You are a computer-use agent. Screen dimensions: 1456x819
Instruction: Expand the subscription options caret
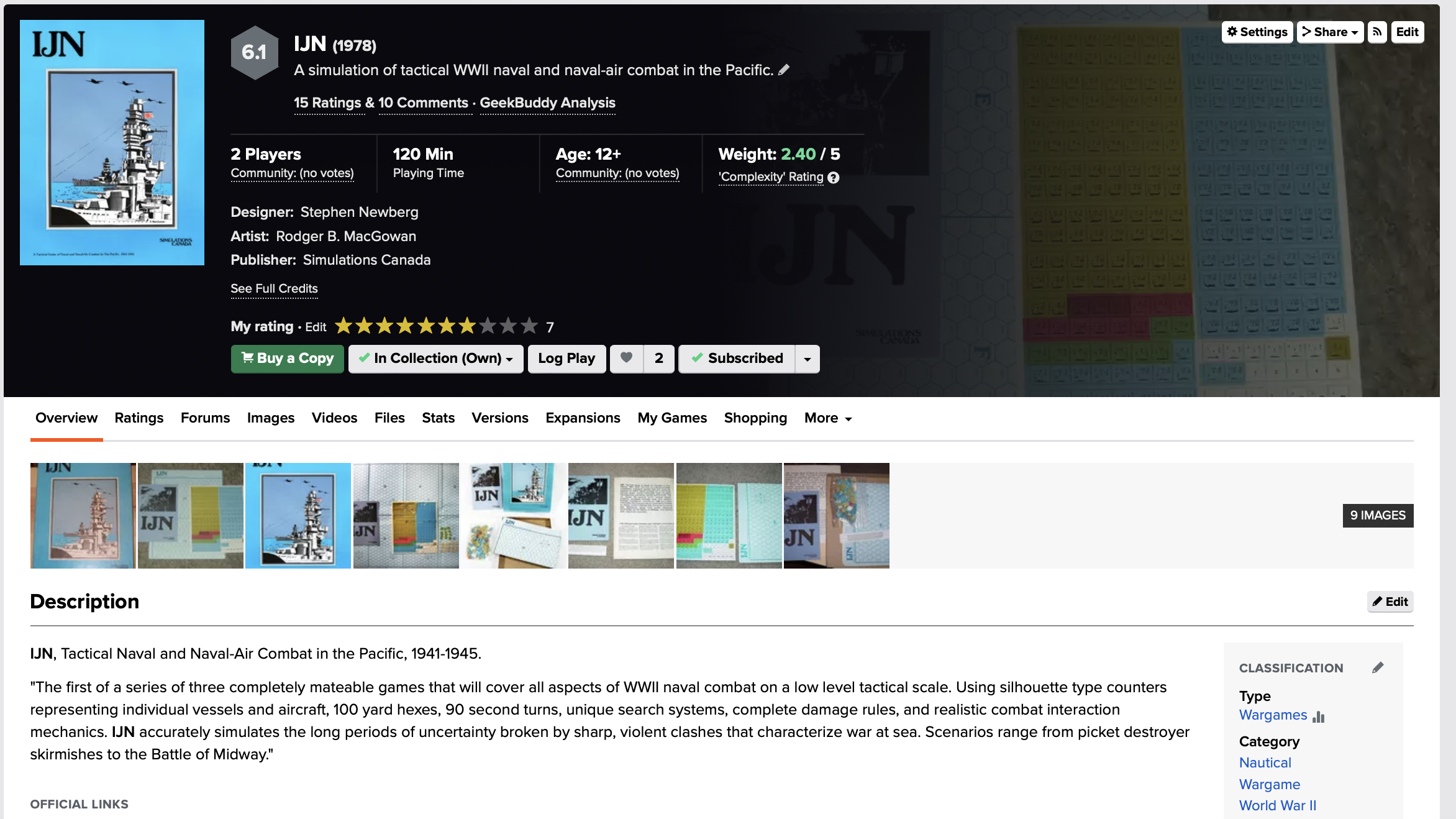click(x=808, y=359)
